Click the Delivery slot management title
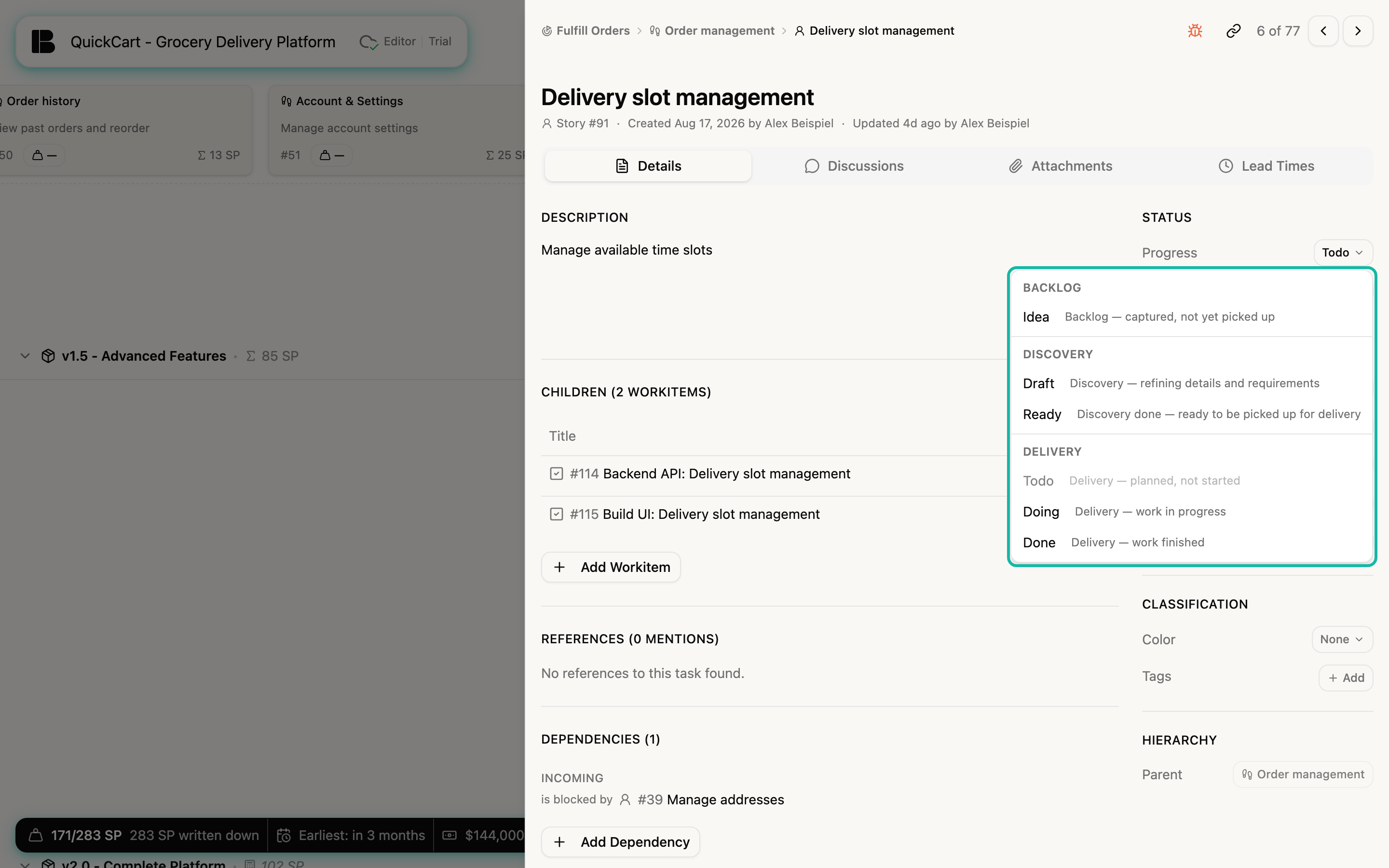 coord(677,97)
